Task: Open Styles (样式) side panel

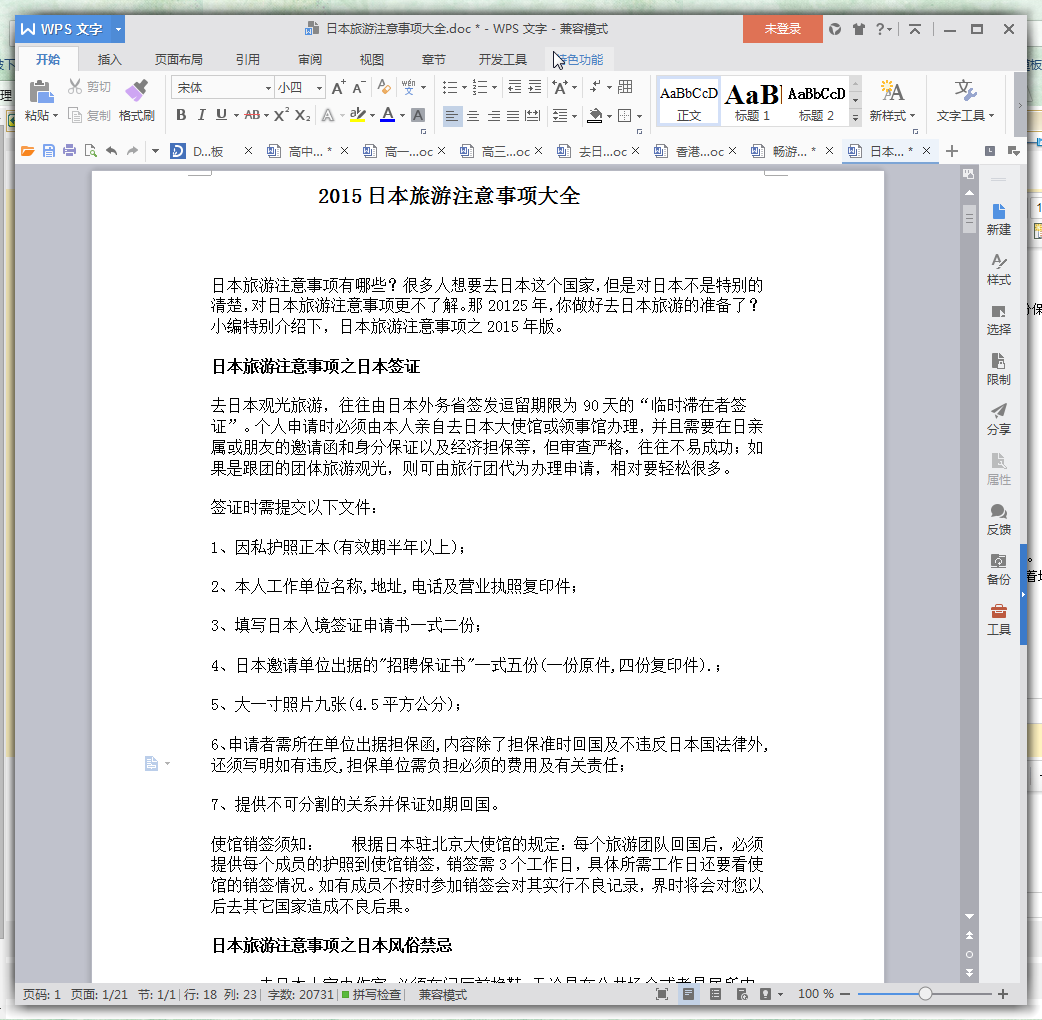Action: click(x=998, y=269)
